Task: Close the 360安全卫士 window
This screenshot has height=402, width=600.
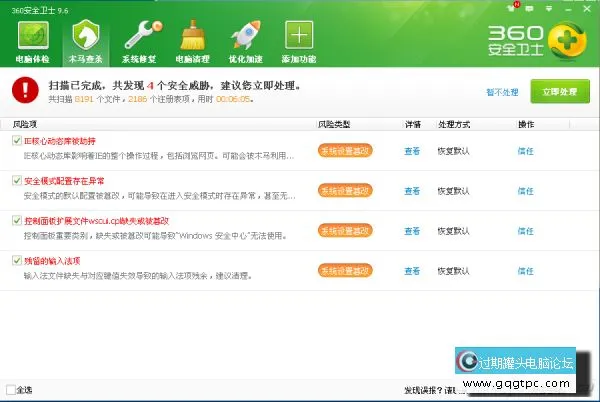Action: click(x=587, y=8)
